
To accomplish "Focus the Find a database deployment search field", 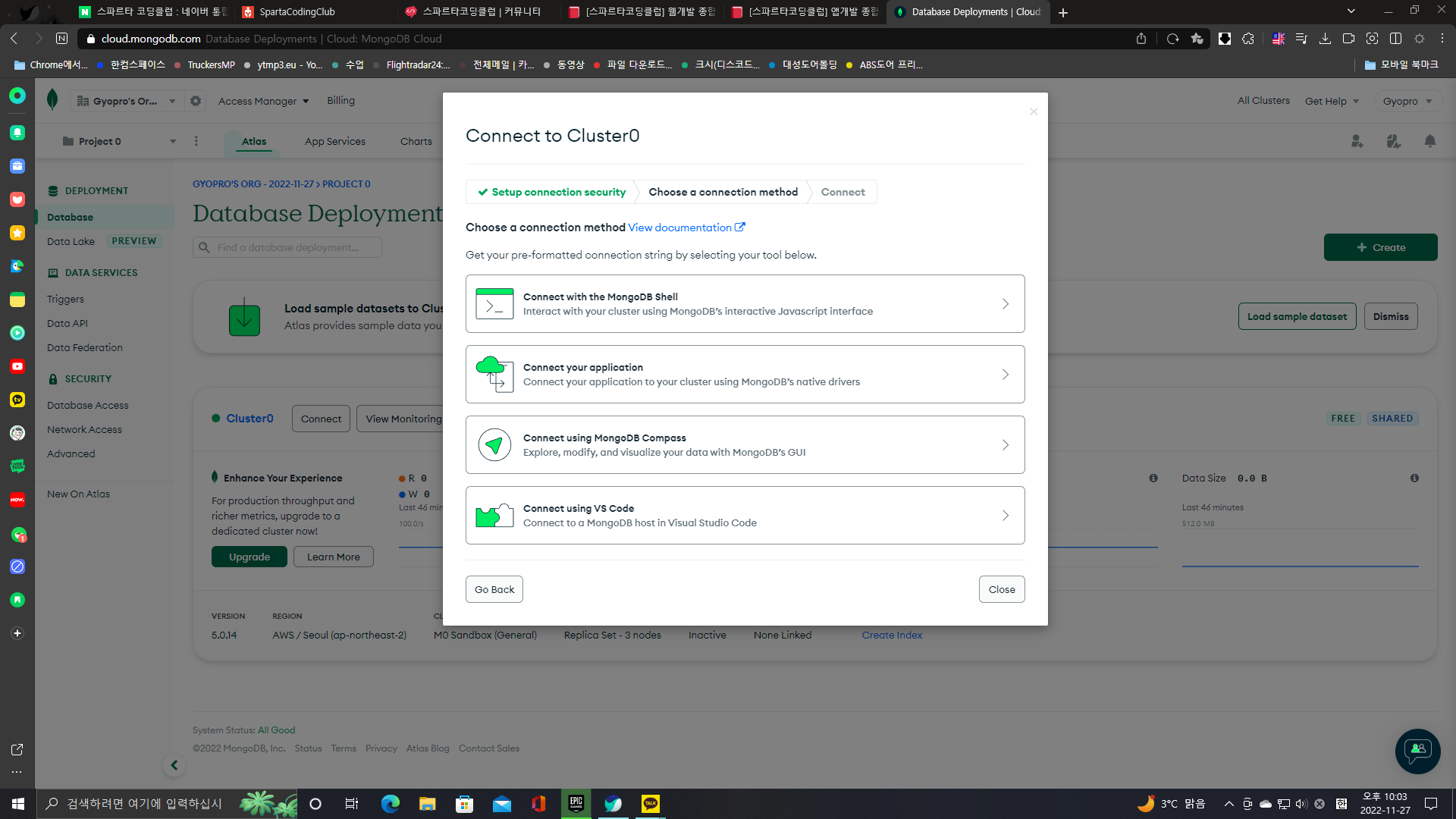I will click(x=287, y=247).
